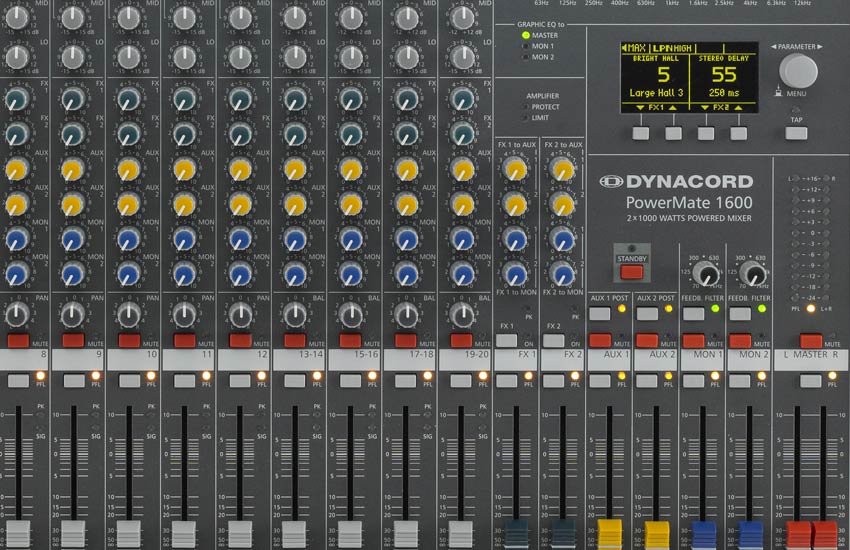Click the MON 1 feedback filter frequency knob
Viewport: 850px width, 550px height.
click(708, 275)
